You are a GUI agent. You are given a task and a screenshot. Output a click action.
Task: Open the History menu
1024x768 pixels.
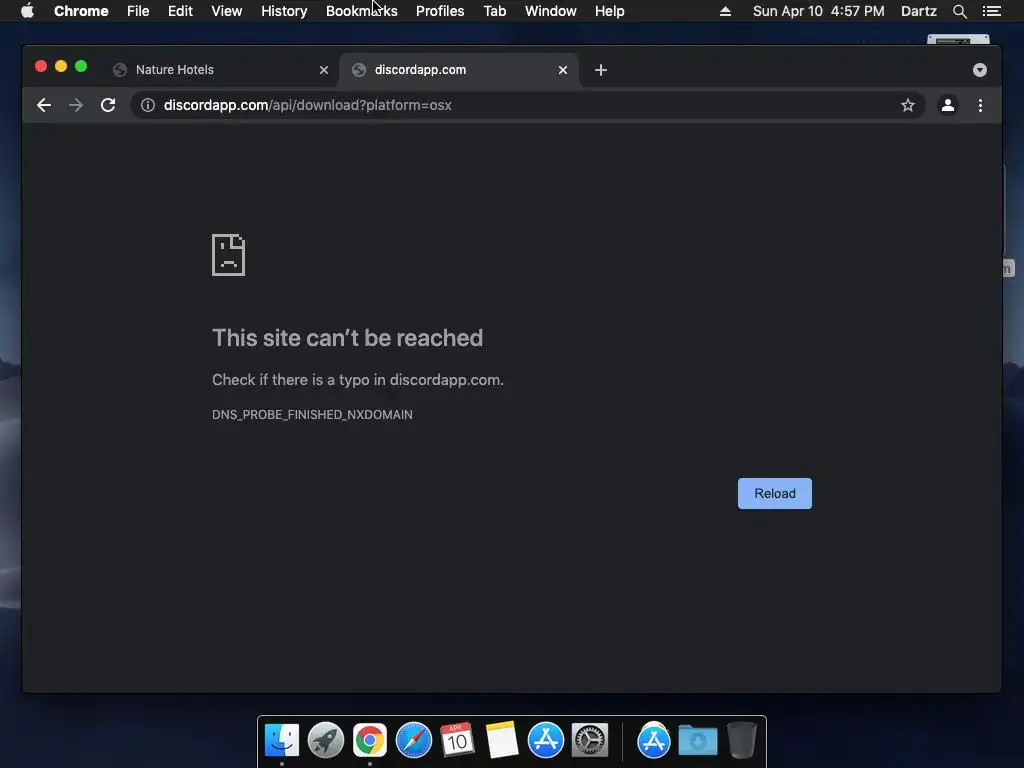point(284,11)
